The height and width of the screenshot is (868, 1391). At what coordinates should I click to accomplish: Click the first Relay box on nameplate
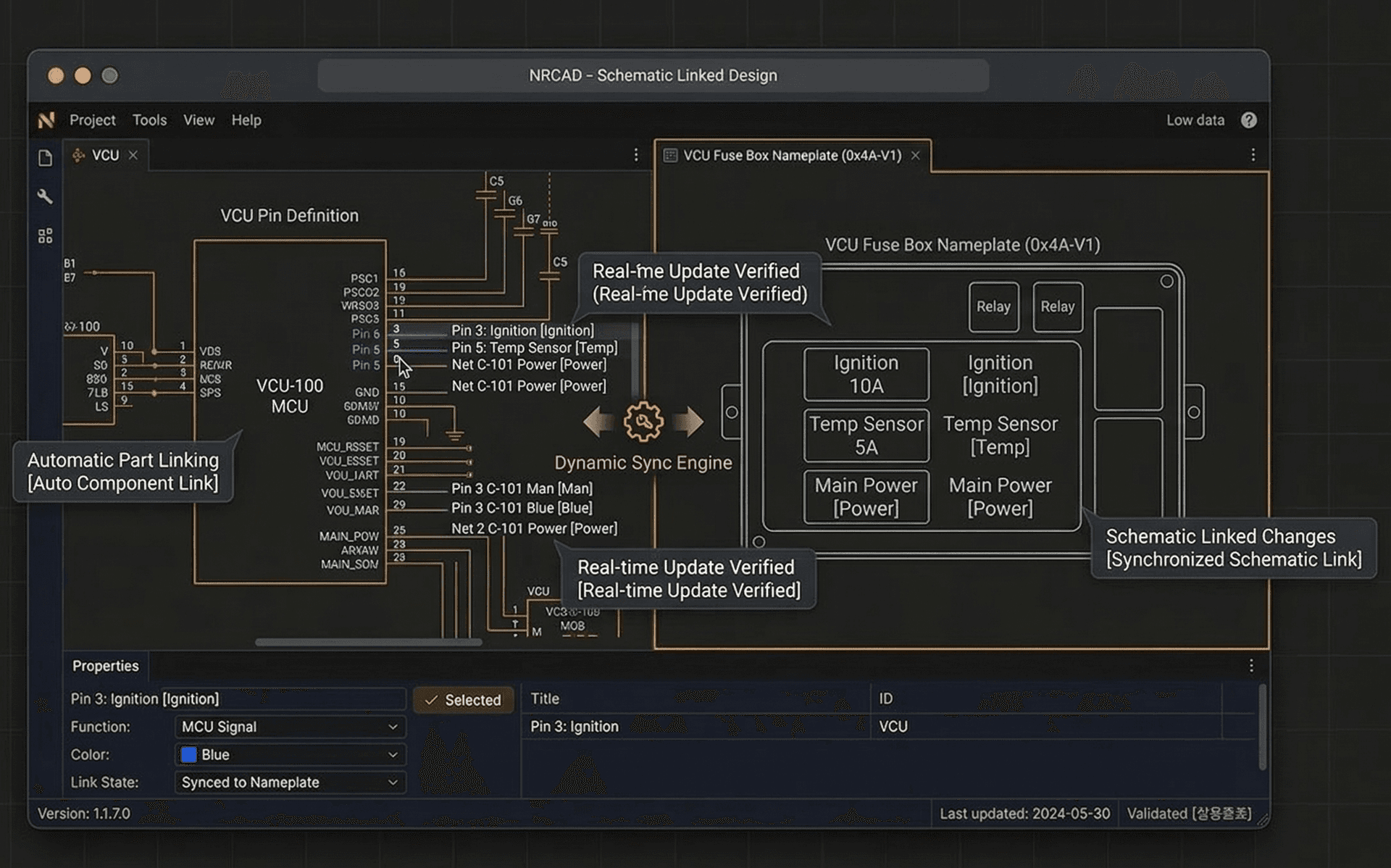tap(993, 306)
